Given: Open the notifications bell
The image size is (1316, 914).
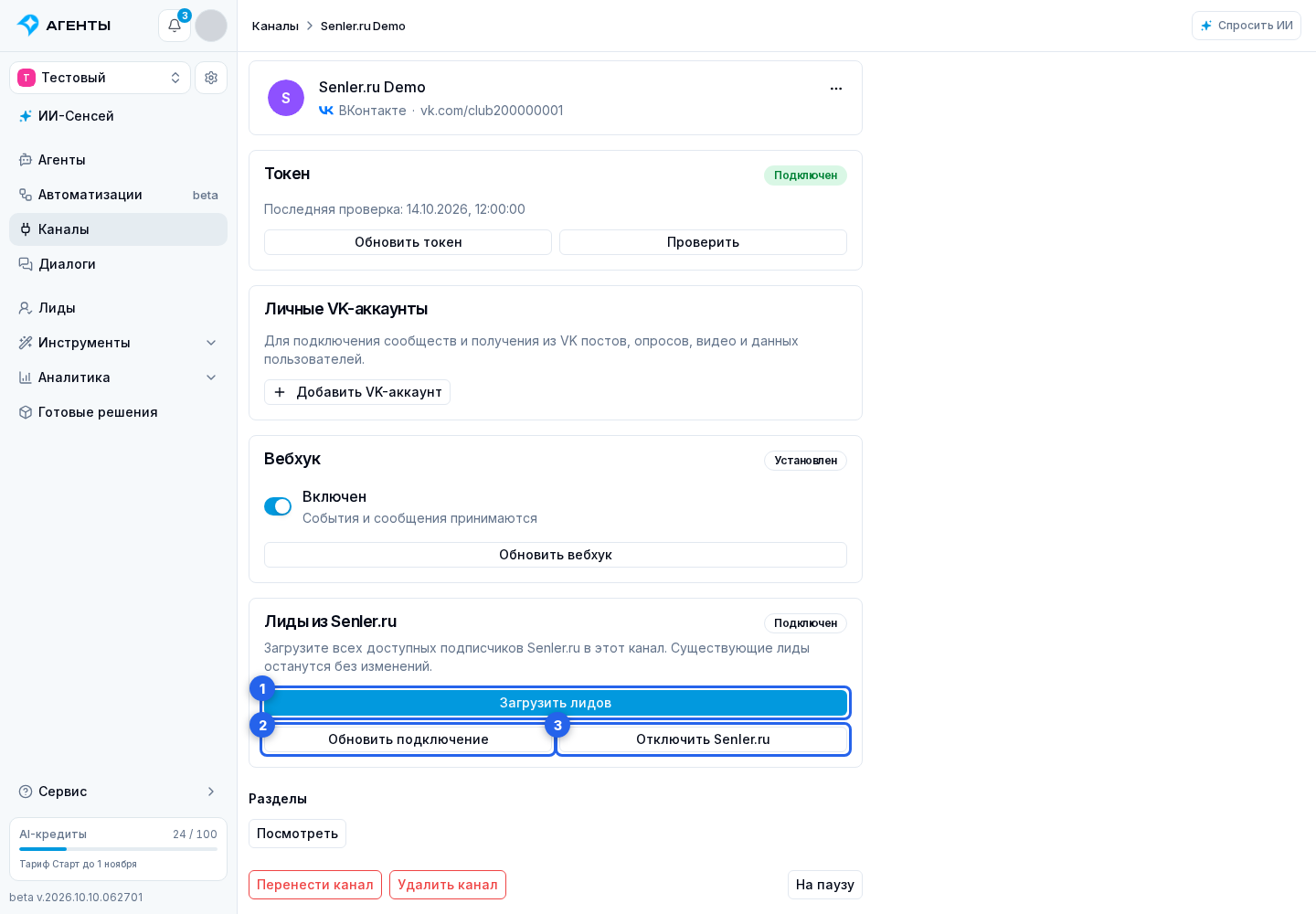Looking at the screenshot, I should pyautogui.click(x=175, y=26).
